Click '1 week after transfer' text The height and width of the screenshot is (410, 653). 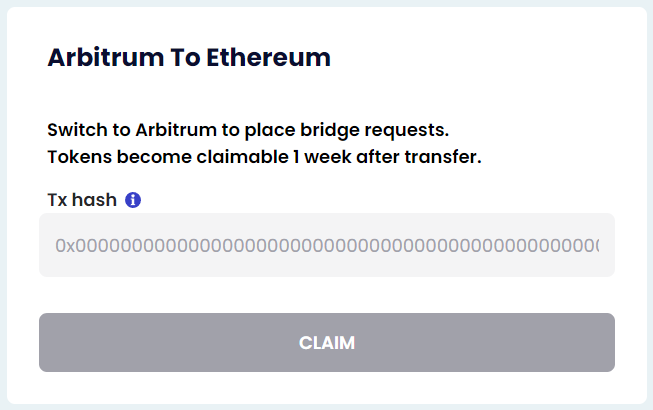tap(387, 157)
